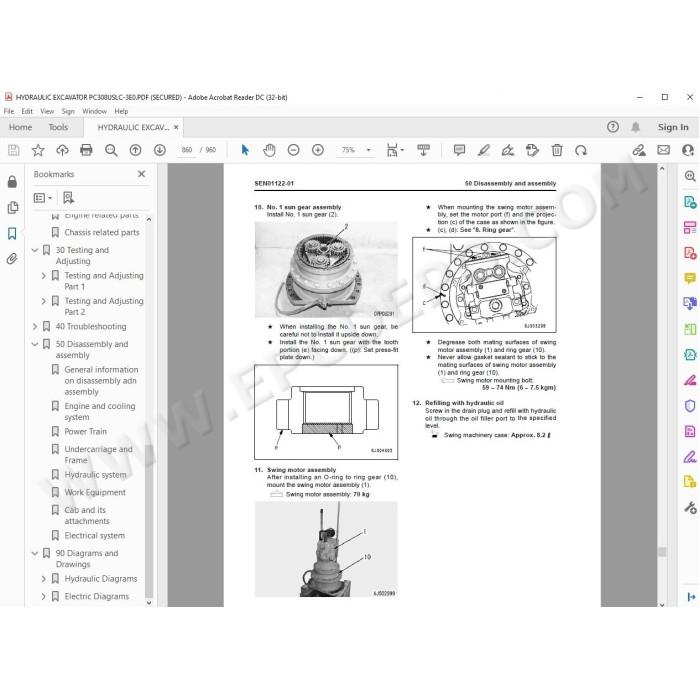This screenshot has width=700, height=700.
Task: Open the Edit menu
Action: click(x=27, y=111)
